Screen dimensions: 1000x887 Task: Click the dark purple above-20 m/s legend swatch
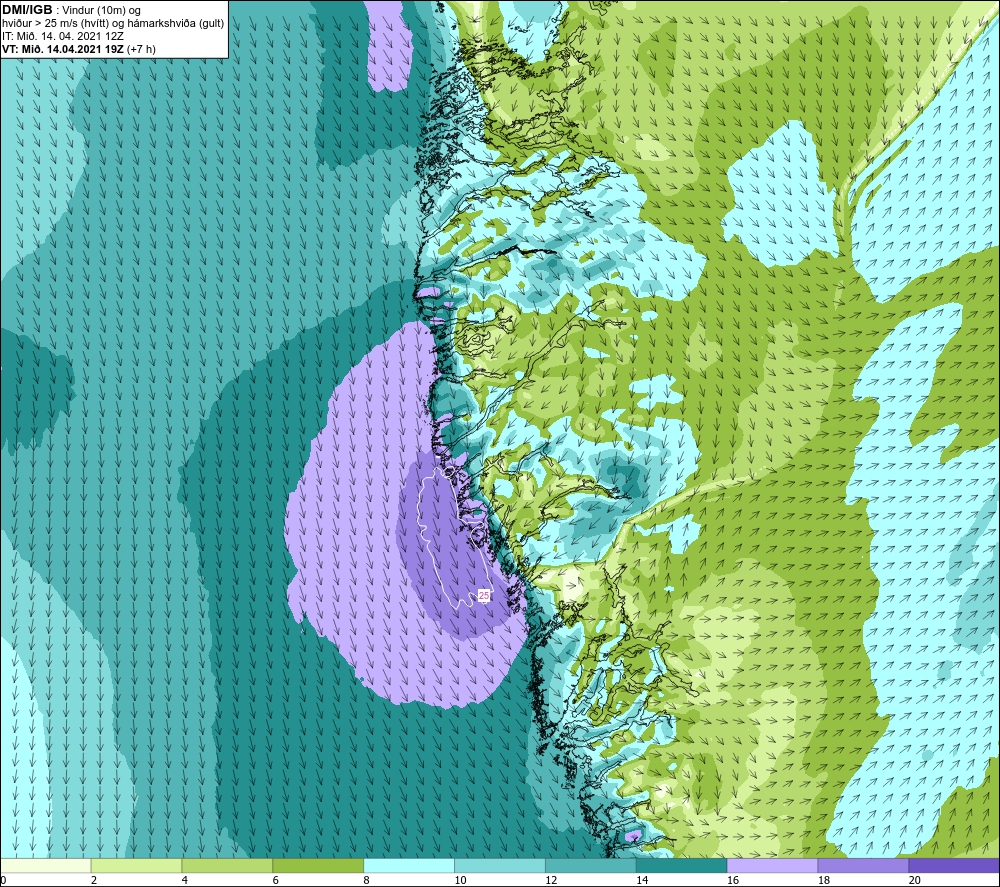954,866
